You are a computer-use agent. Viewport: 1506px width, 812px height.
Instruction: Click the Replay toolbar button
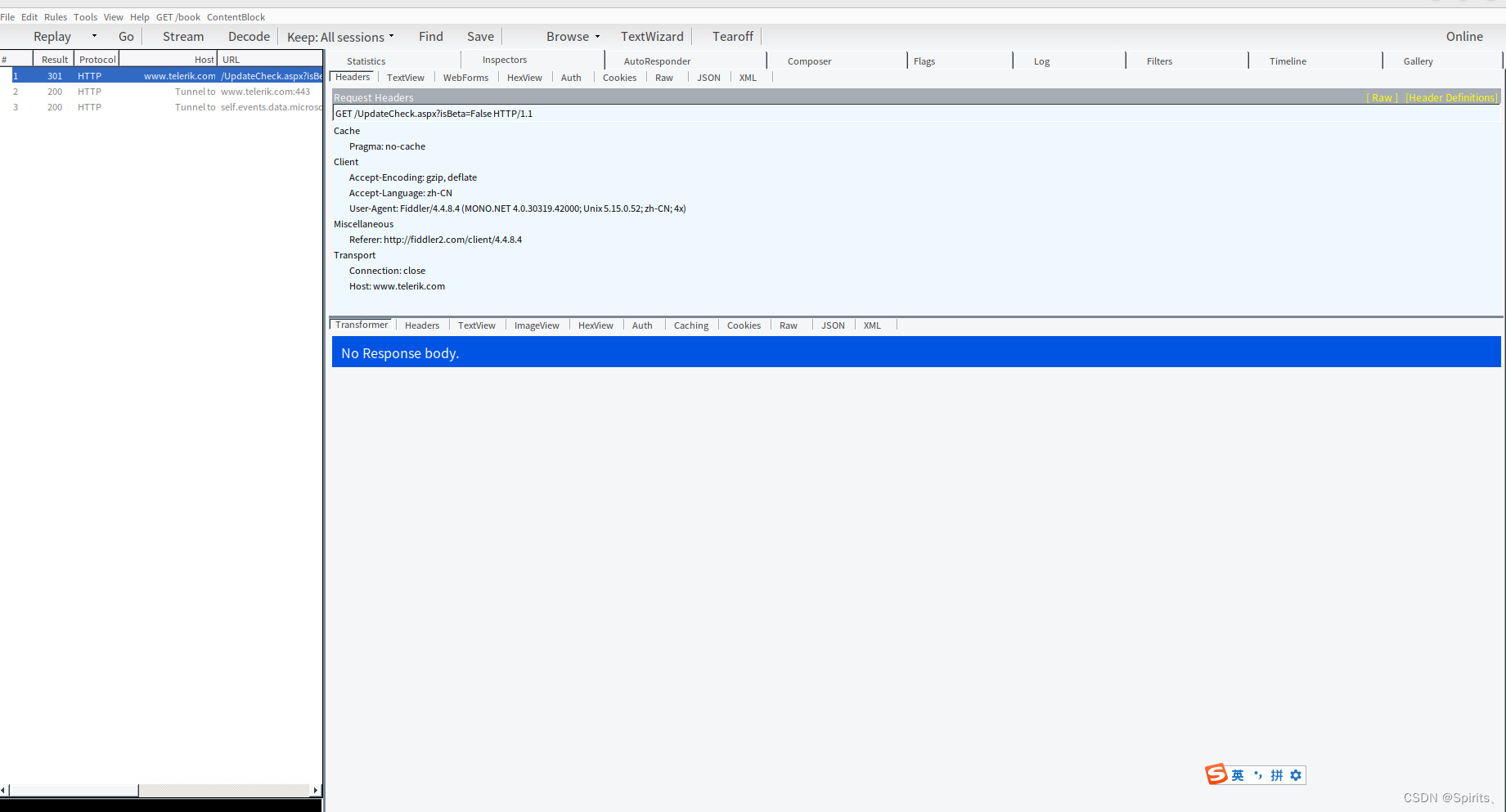tap(52, 37)
